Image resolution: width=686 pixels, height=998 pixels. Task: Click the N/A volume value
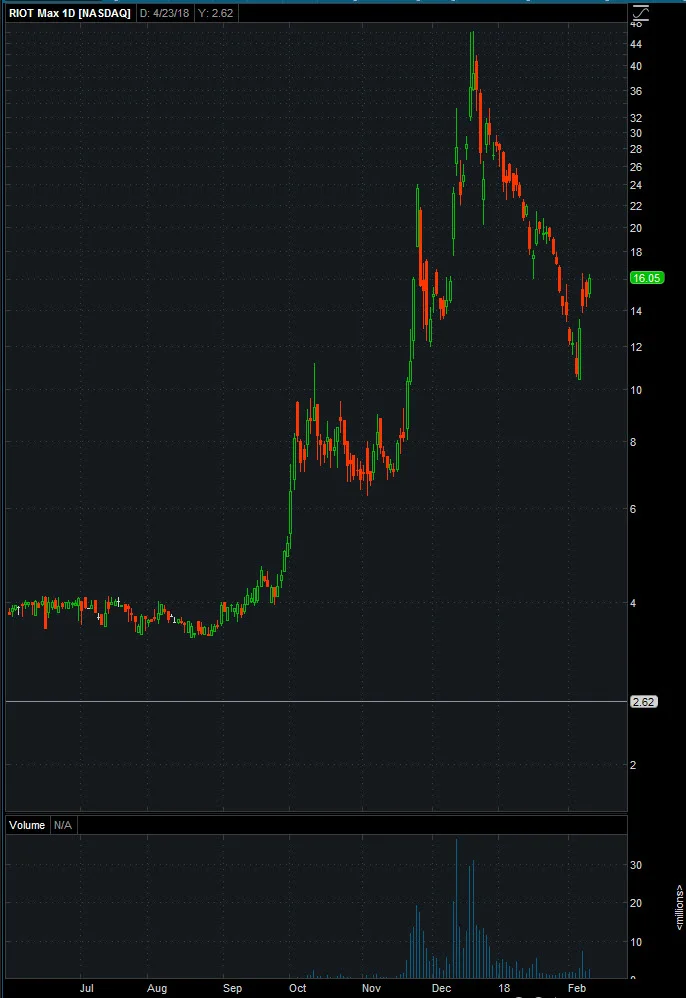(62, 826)
